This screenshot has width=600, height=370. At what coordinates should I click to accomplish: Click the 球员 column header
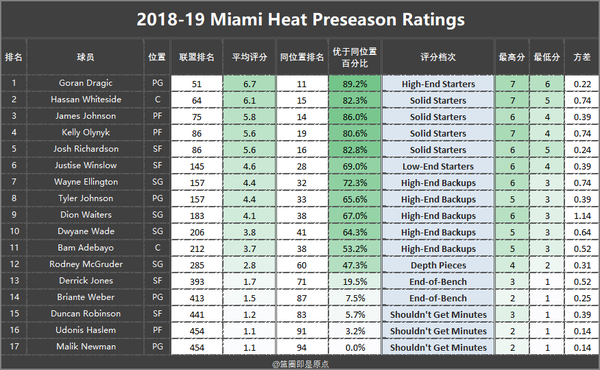click(85, 57)
